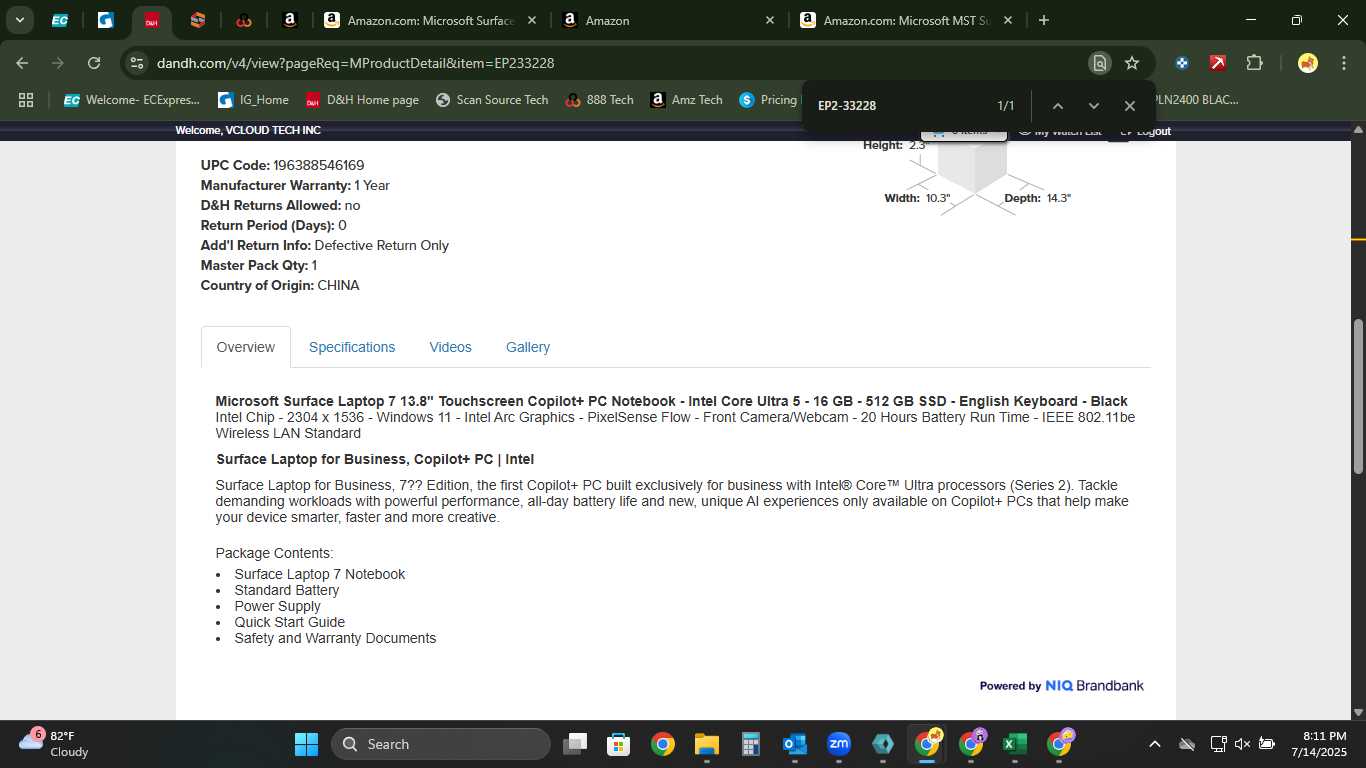Viewport: 1366px width, 768px height.
Task: Open the red arrow extension icon
Action: coord(1218,63)
